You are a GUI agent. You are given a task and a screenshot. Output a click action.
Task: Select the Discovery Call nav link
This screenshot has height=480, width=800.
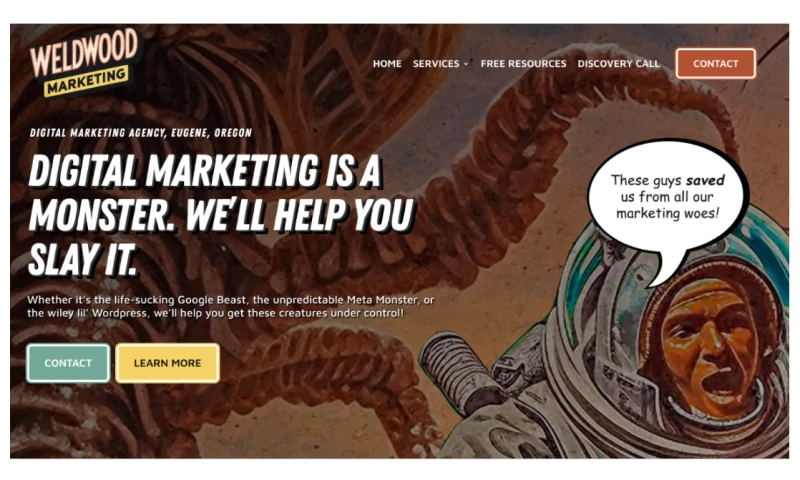click(x=618, y=64)
